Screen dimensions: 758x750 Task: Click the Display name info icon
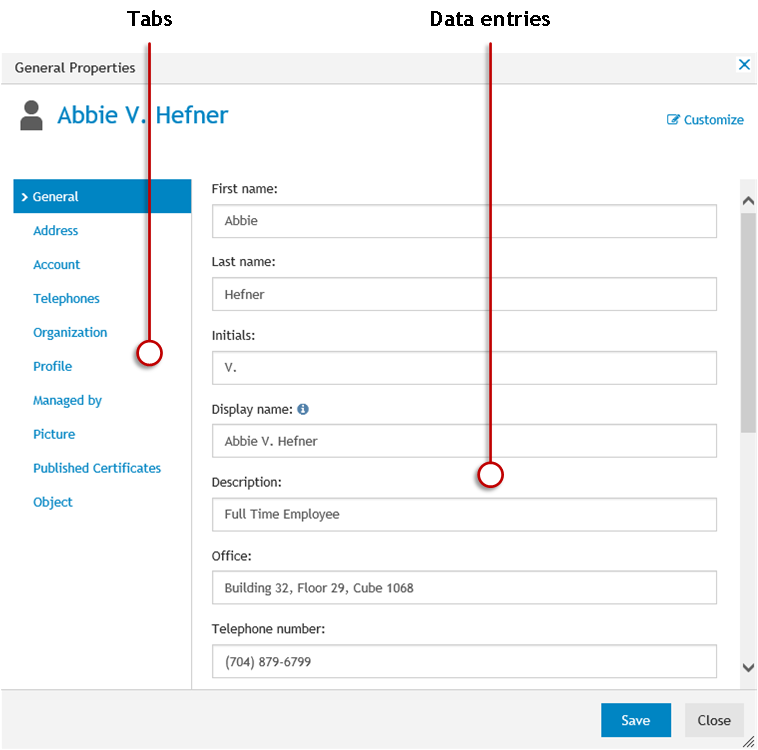[303, 409]
